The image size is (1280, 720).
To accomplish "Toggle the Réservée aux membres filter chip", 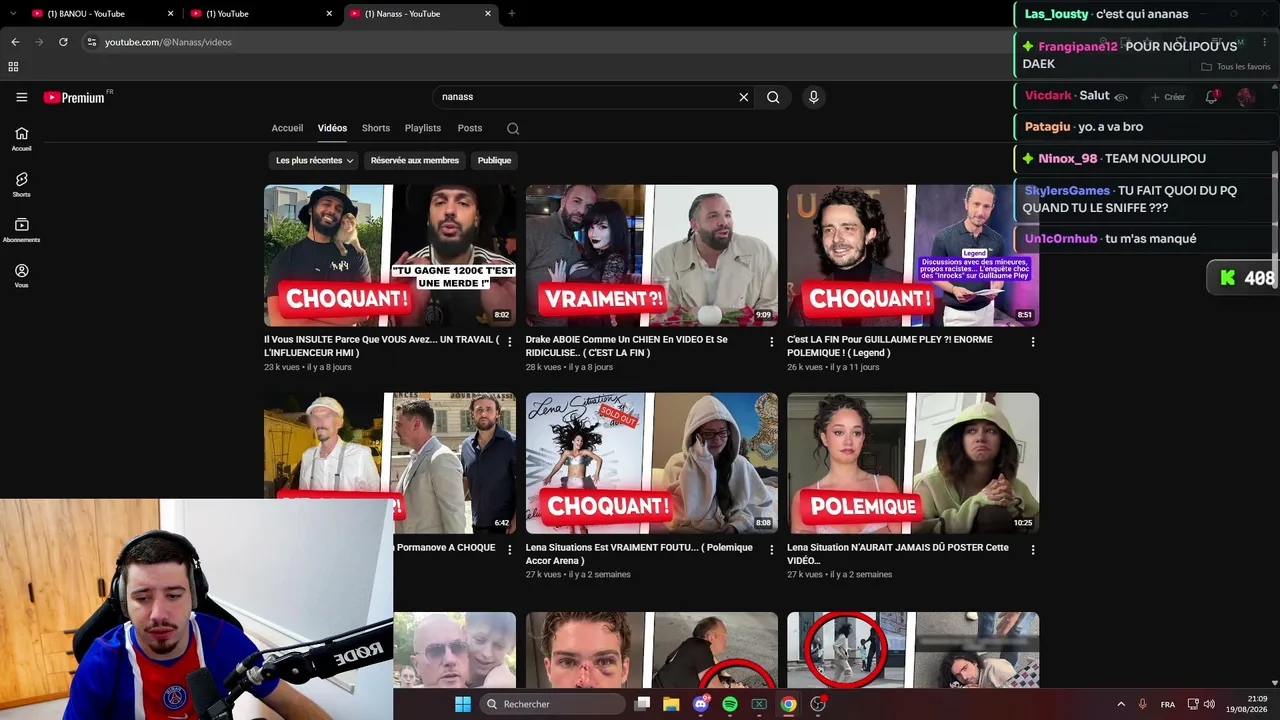I will (415, 160).
